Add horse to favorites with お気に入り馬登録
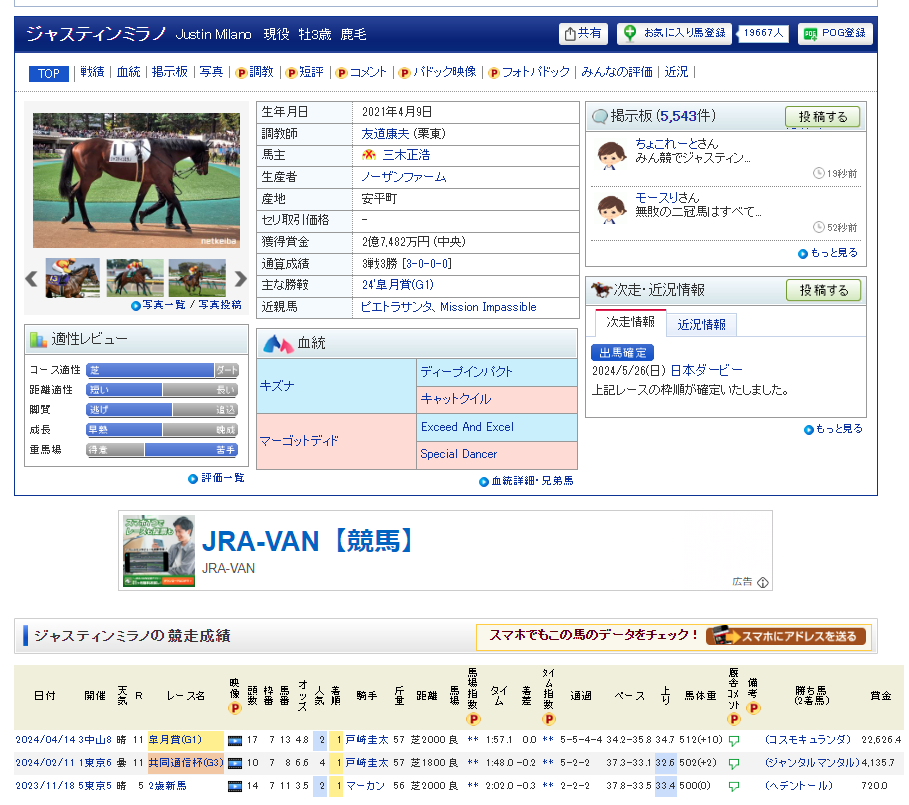The image size is (909, 805). click(675, 34)
